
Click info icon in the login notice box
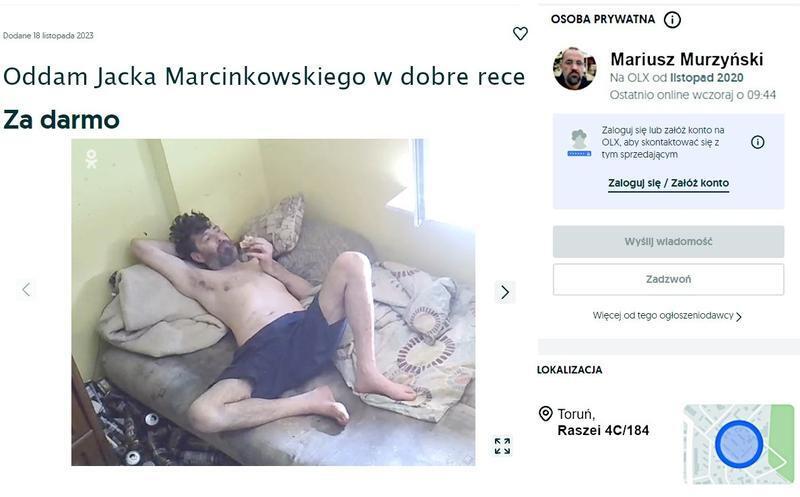pyautogui.click(x=758, y=142)
